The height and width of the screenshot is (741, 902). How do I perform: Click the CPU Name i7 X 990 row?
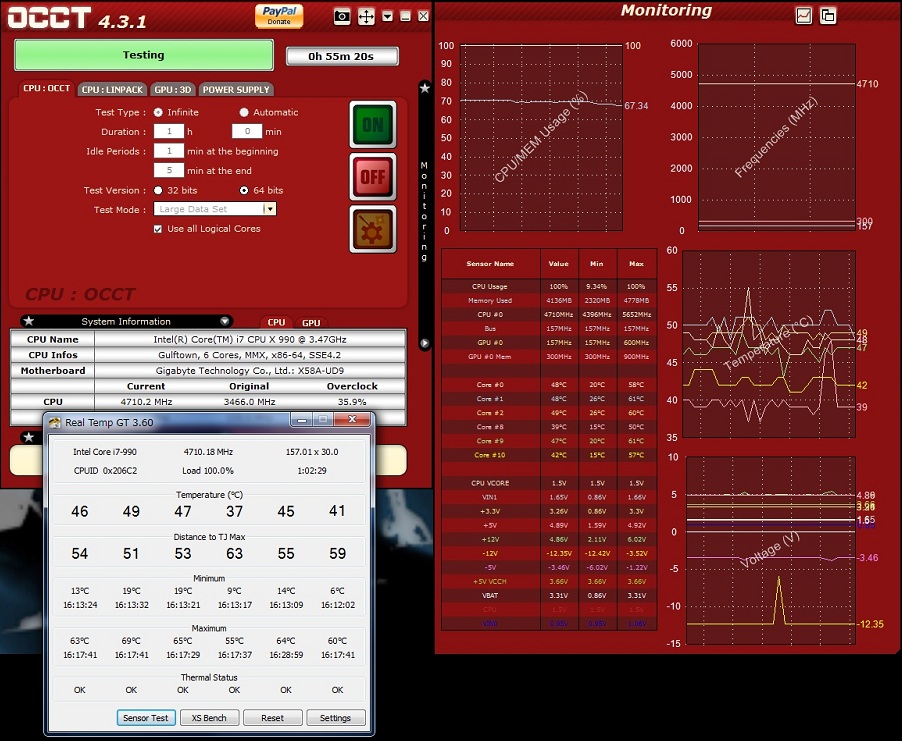208,339
